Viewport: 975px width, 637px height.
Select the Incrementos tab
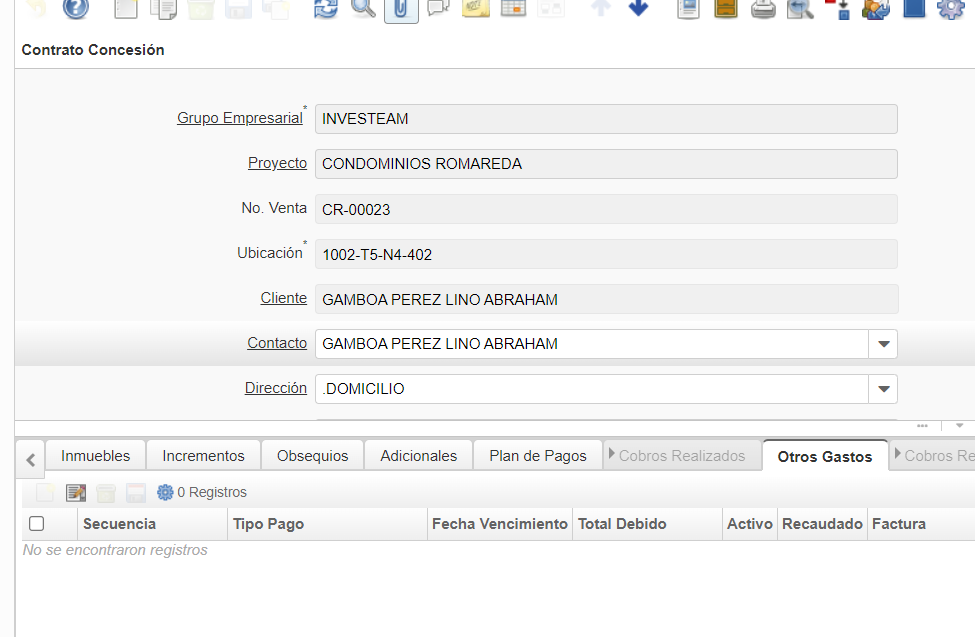coord(203,456)
